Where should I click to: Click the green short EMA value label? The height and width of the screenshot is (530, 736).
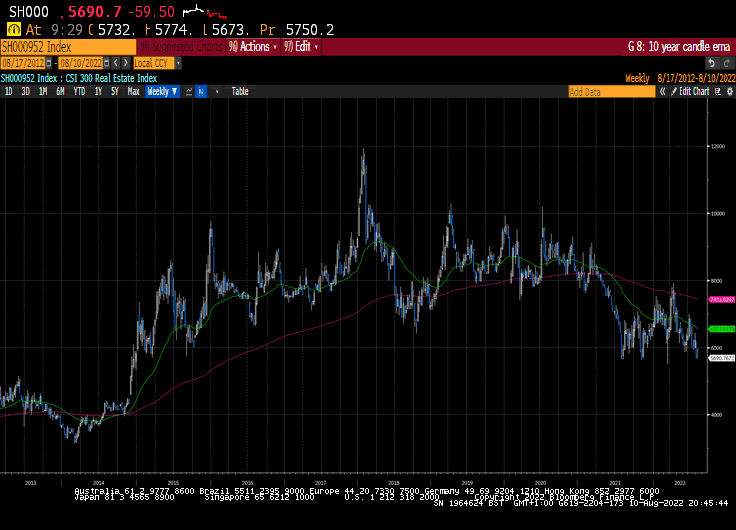pos(721,329)
